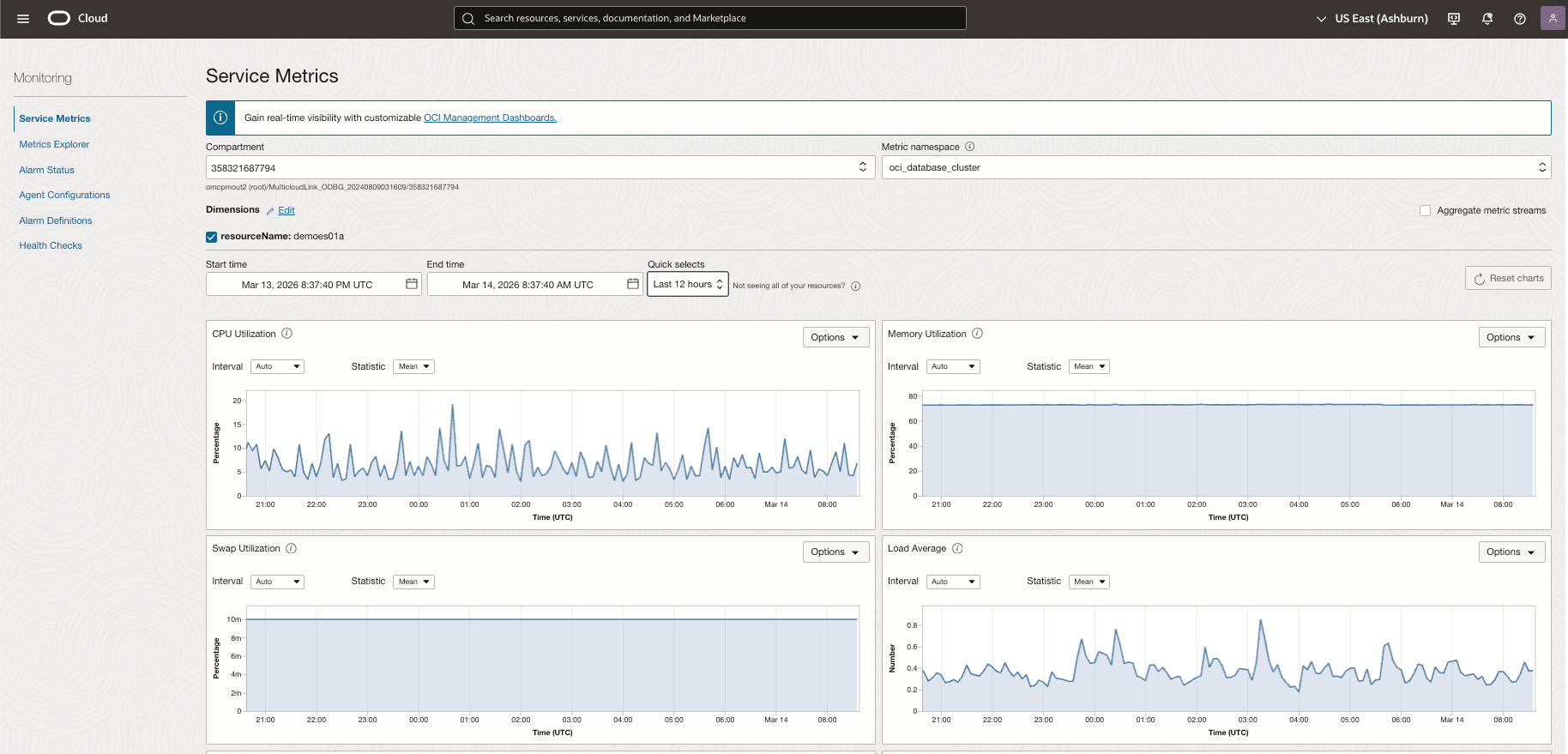The height and width of the screenshot is (754, 1568).
Task: Open CPU Utilization Options menu
Action: (x=835, y=337)
